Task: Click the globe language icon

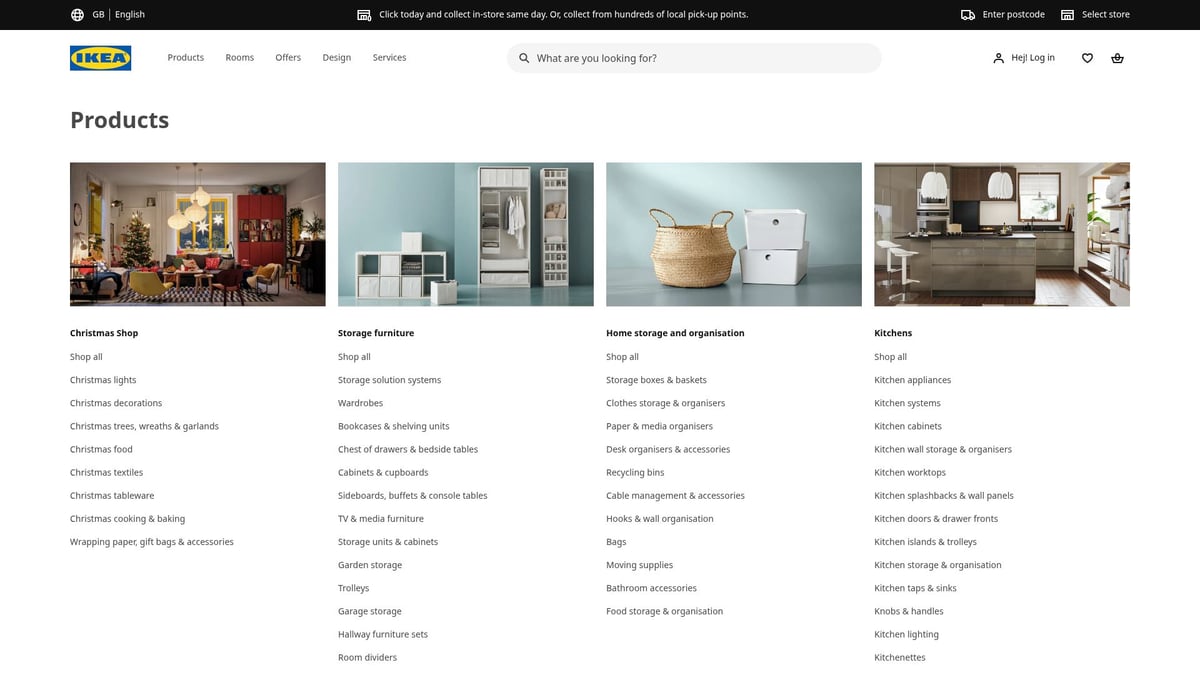Action: tap(77, 15)
